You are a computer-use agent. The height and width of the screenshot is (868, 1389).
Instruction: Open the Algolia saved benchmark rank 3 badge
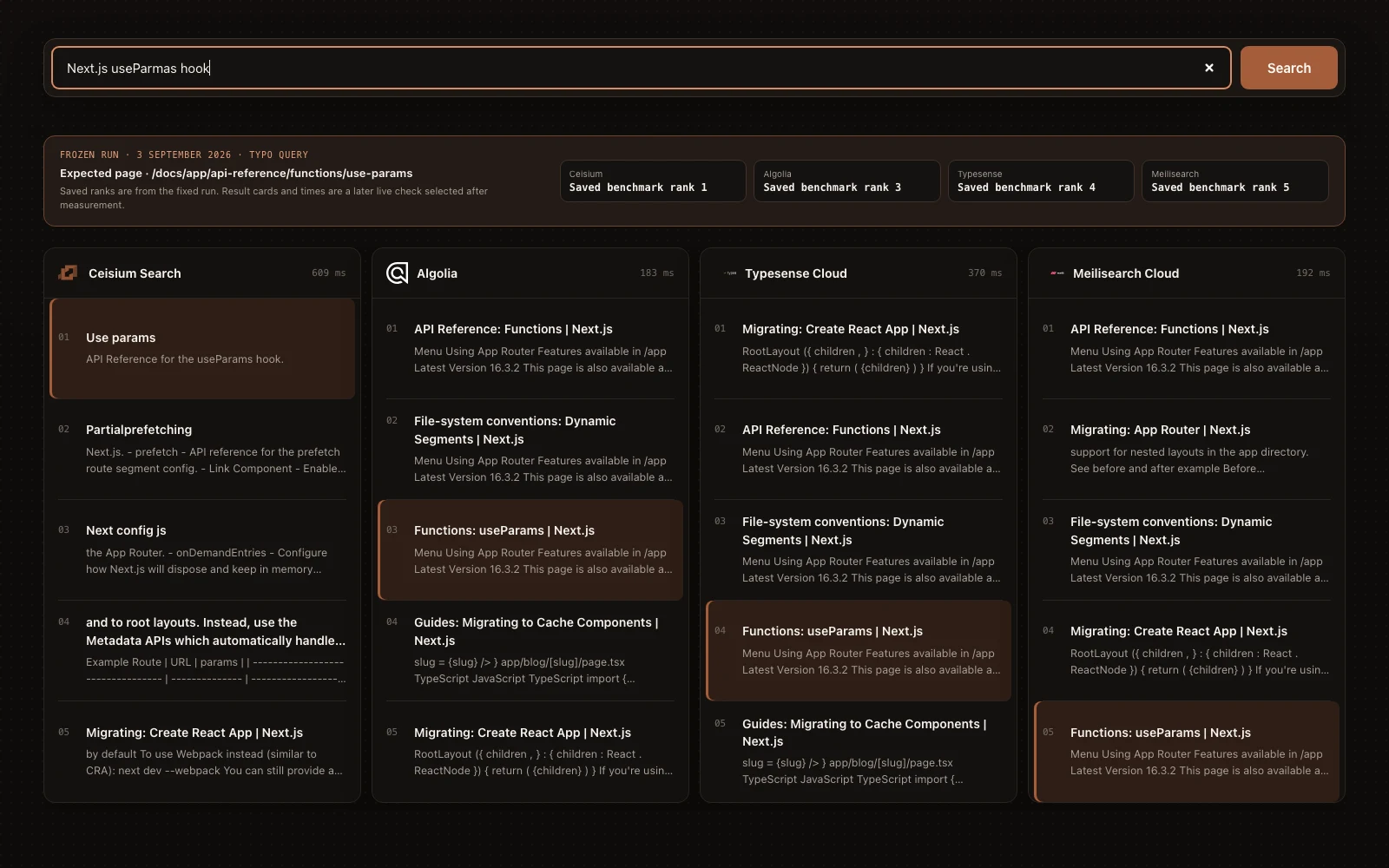[846, 181]
